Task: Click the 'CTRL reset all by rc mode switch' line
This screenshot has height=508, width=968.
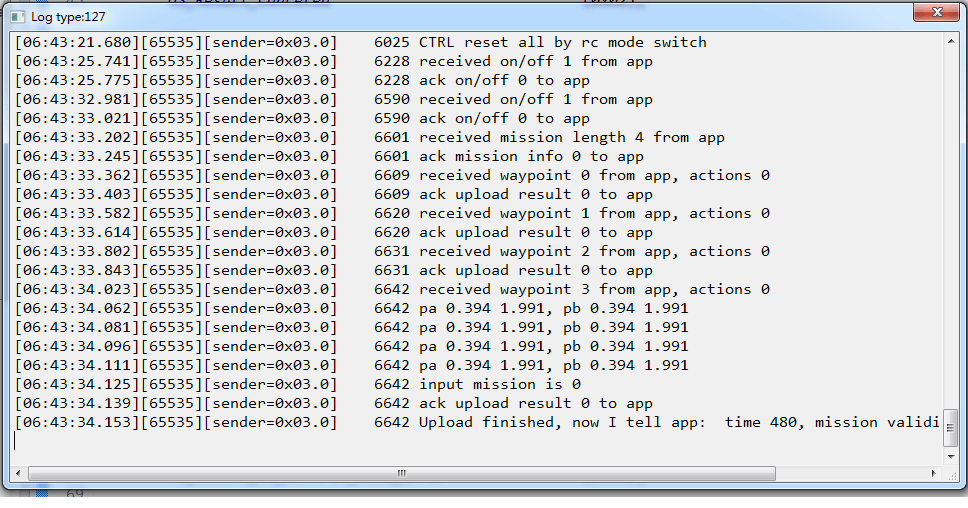Action: click(x=562, y=42)
